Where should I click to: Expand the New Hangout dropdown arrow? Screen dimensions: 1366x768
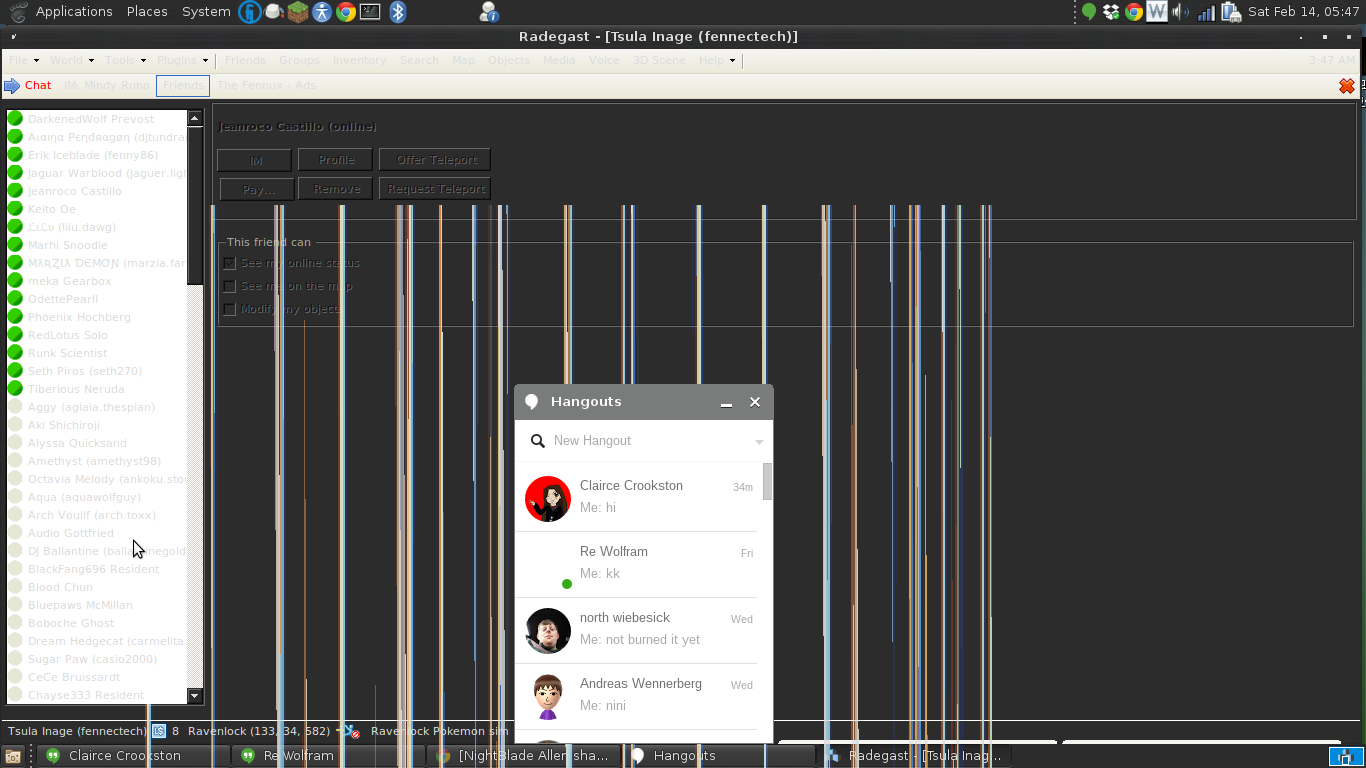pos(759,442)
